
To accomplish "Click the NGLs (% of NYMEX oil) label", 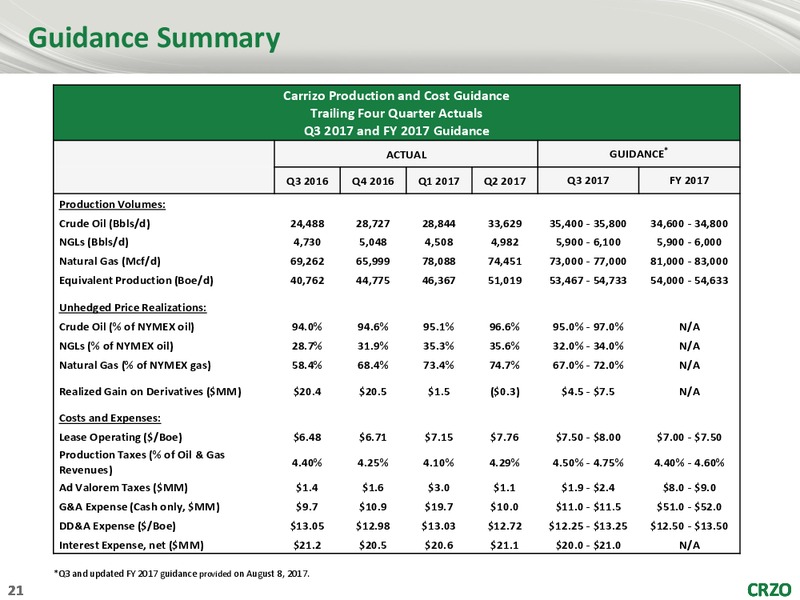I will pos(116,346).
